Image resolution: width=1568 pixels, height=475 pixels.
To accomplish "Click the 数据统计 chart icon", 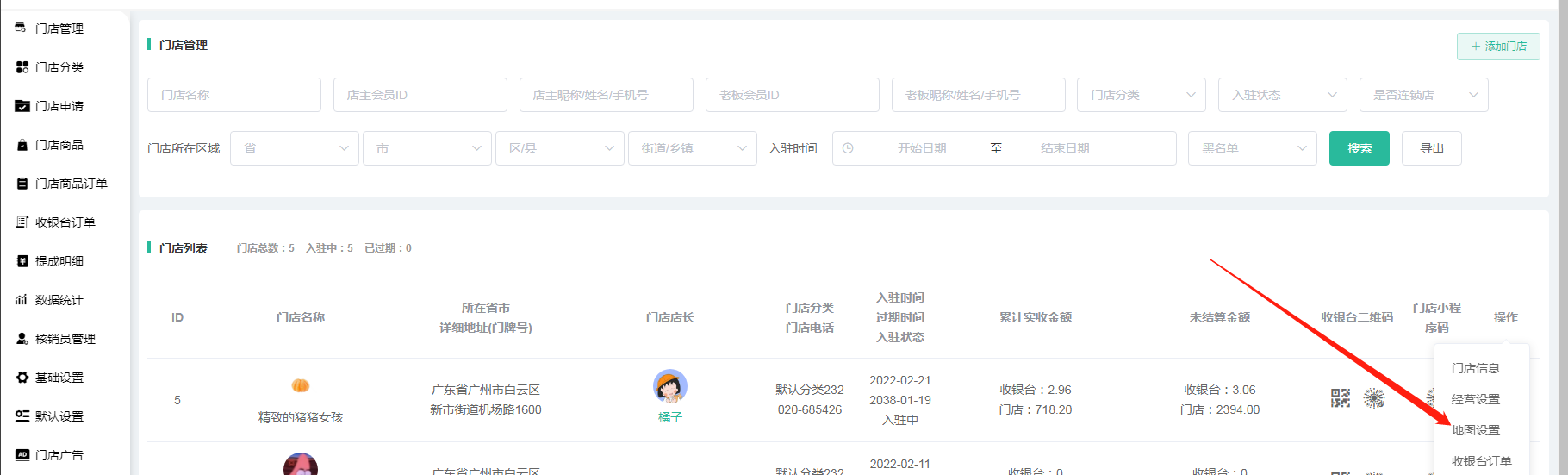I will coord(22,300).
